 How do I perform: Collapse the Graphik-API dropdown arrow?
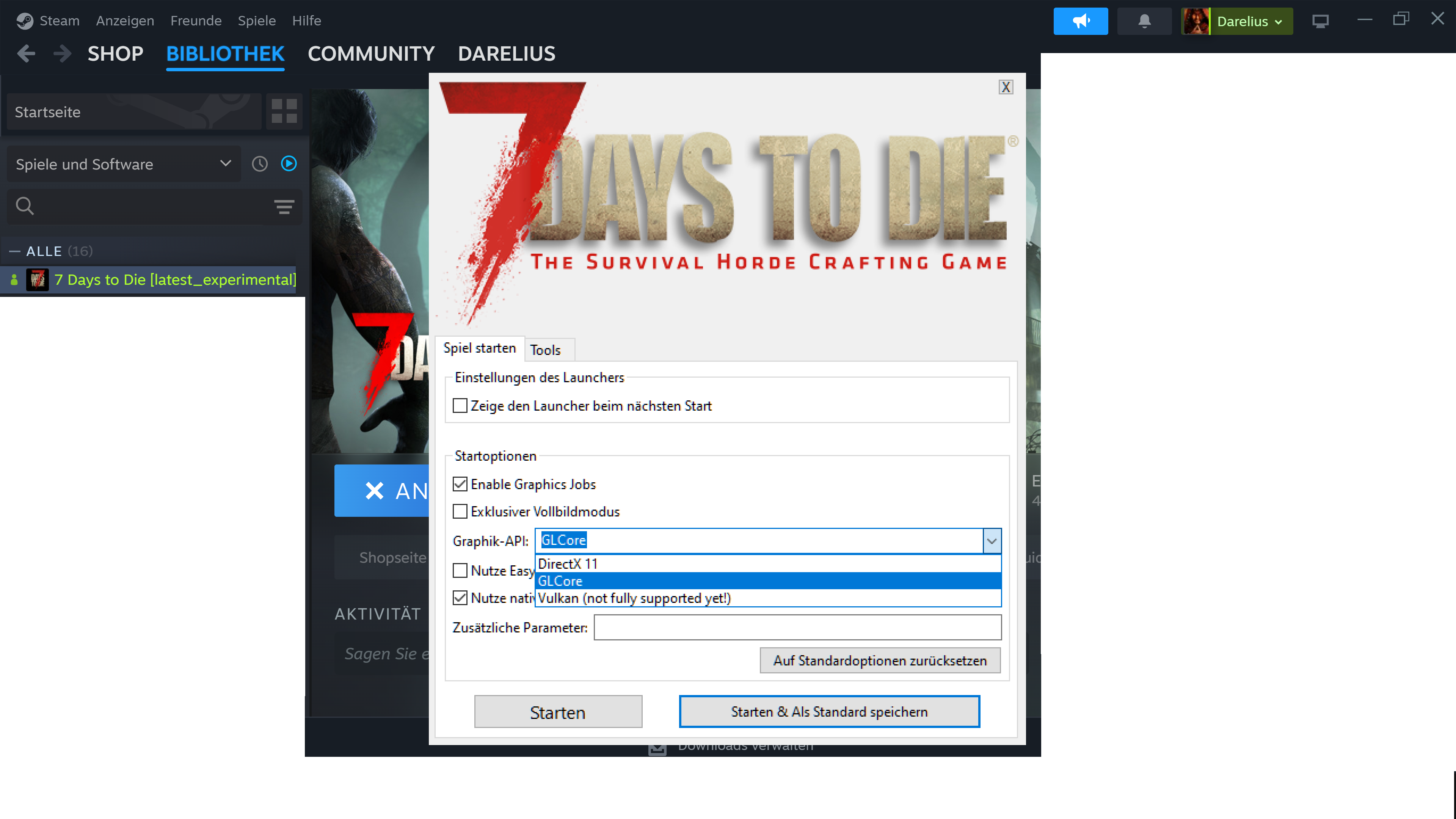point(992,541)
